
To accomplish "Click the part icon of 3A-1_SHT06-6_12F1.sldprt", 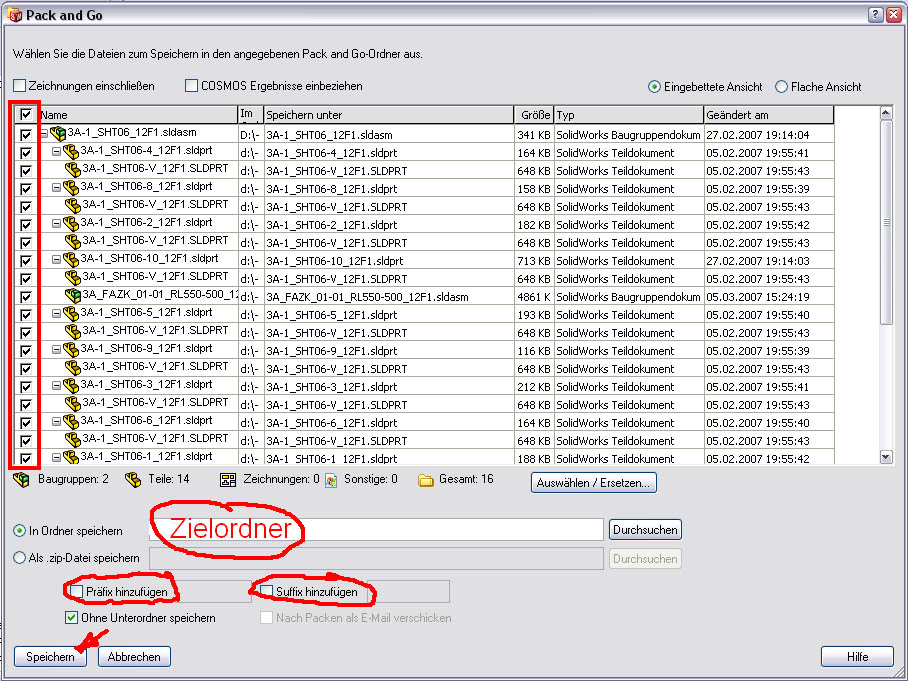I will tap(71, 421).
